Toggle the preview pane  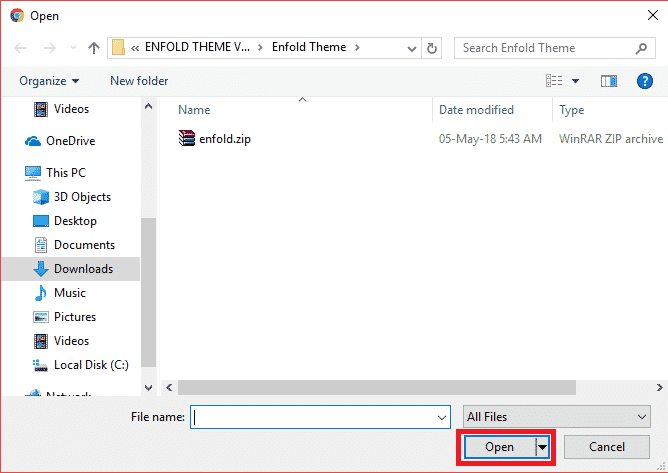(x=609, y=81)
